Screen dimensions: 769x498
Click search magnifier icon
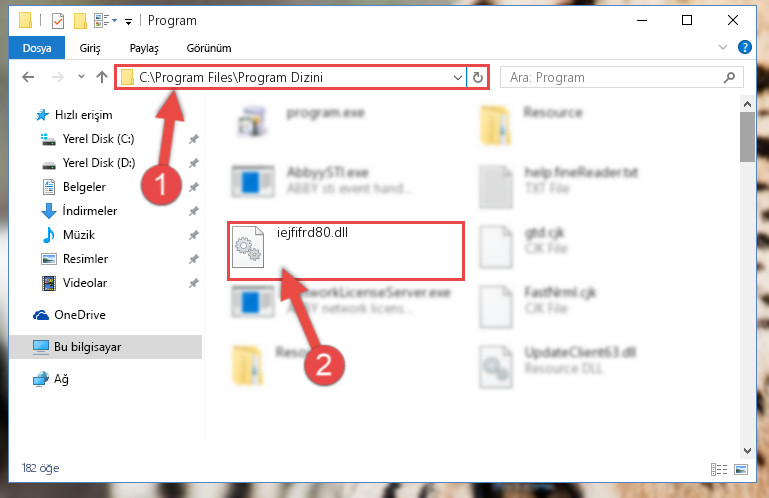(729, 78)
